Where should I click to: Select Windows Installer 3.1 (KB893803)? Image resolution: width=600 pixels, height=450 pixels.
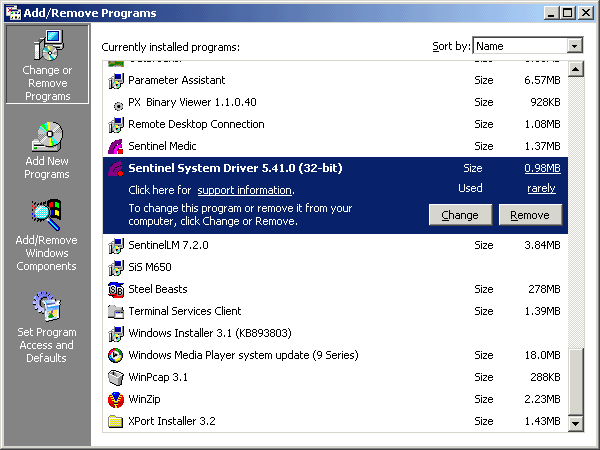click(x=335, y=333)
